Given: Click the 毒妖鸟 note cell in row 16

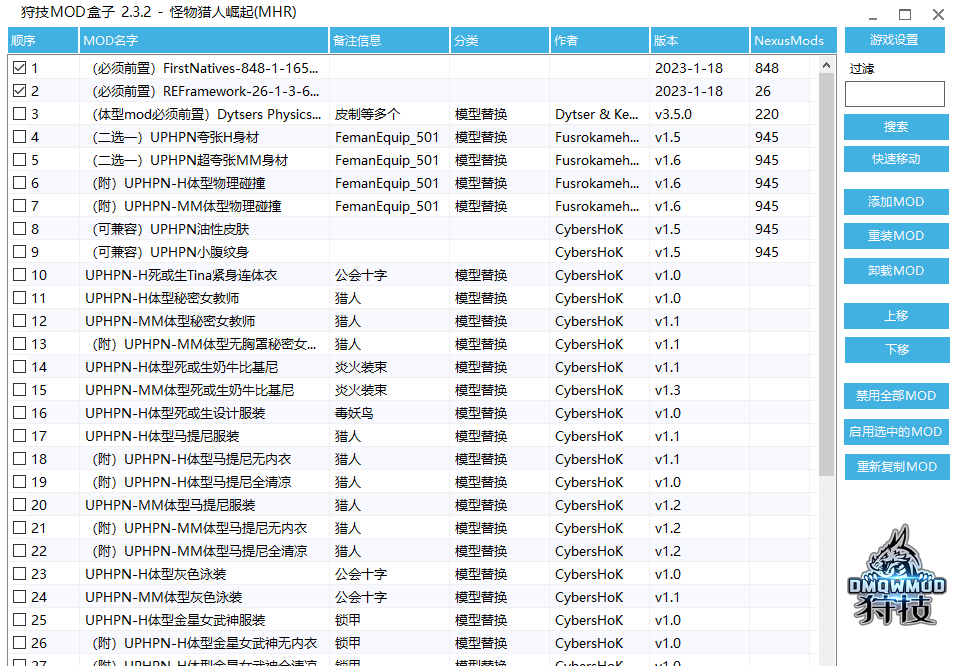Looking at the screenshot, I should (354, 413).
